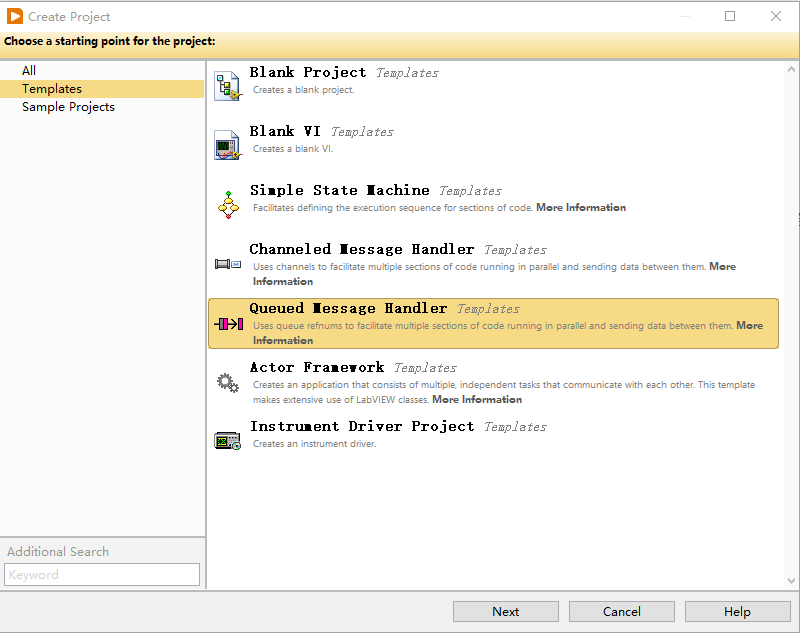Click the scrollbar down arrow
Screen dimensions: 800x633
point(791,581)
